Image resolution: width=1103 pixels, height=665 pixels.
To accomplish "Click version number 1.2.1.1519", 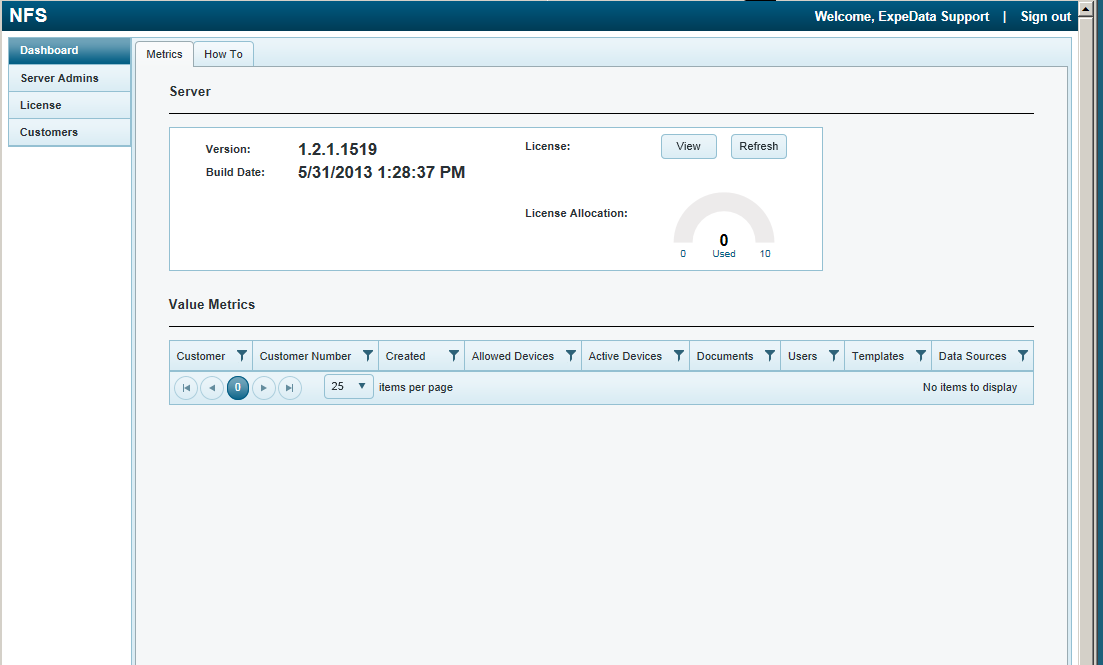I will coord(338,149).
